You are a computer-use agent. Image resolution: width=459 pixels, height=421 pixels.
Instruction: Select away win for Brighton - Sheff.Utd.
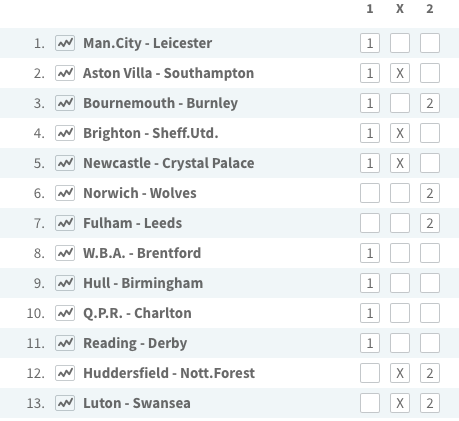(430, 133)
